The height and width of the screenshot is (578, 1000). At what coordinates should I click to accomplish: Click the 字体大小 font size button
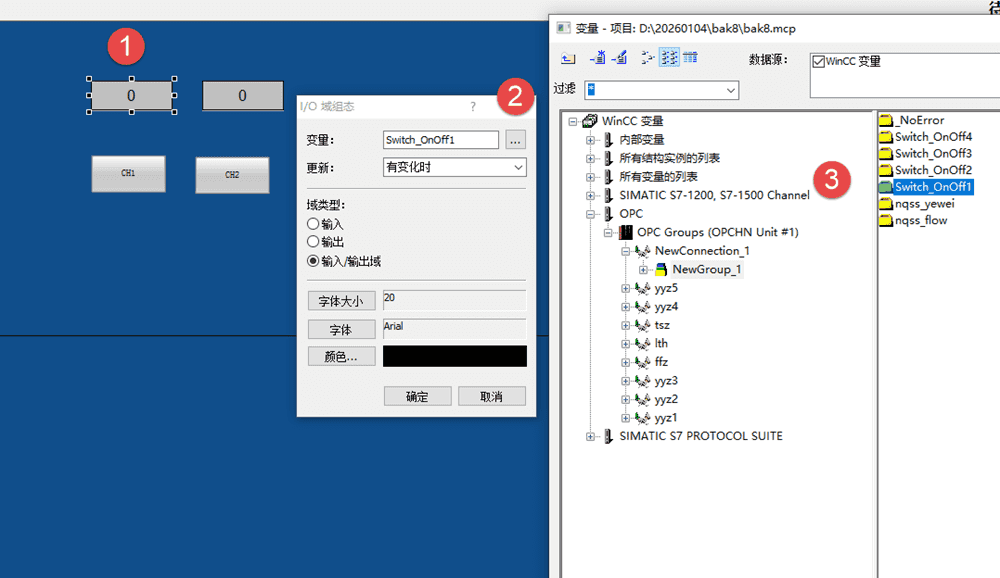click(342, 301)
